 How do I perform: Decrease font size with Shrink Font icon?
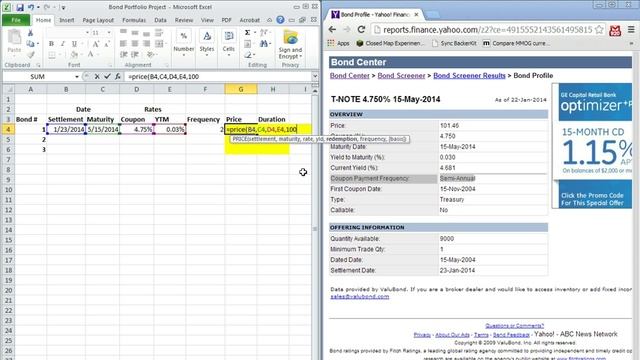(107, 44)
